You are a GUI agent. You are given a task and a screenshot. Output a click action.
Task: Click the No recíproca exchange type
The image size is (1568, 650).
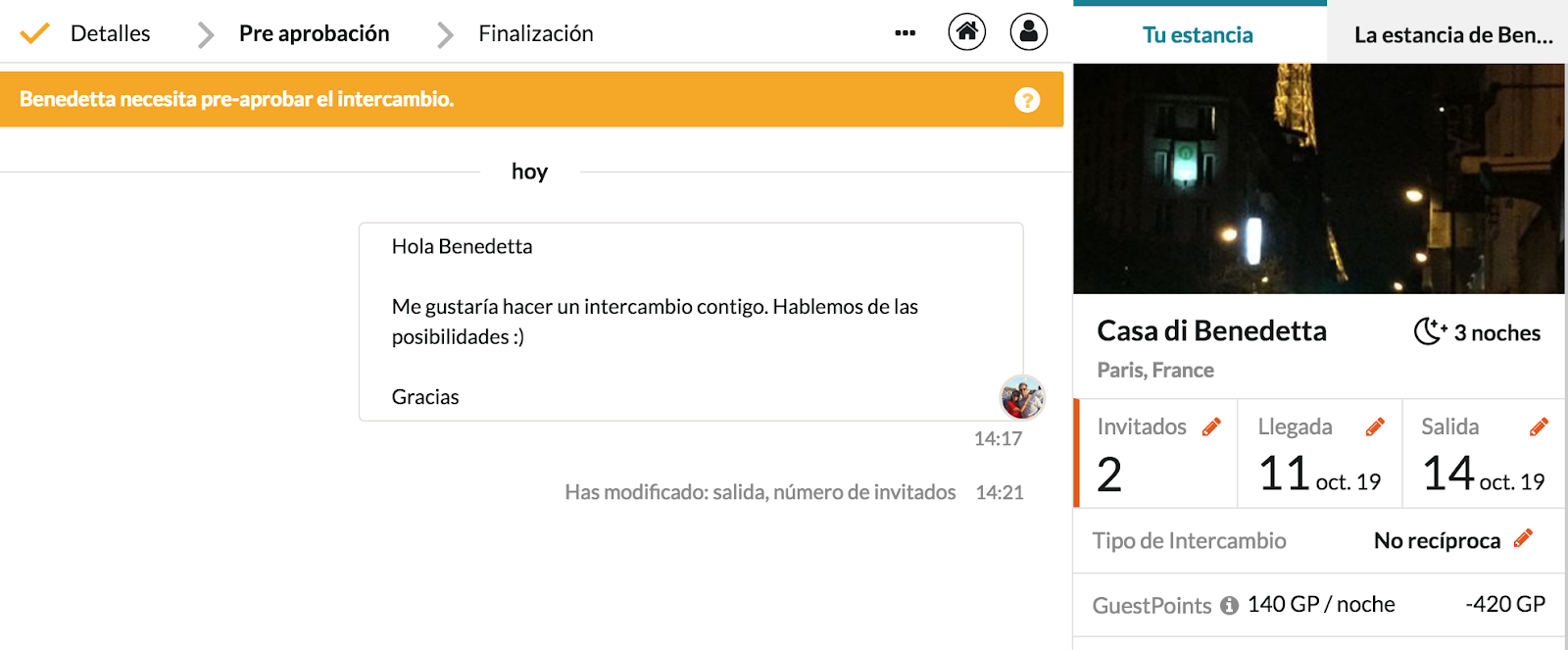tap(1437, 541)
